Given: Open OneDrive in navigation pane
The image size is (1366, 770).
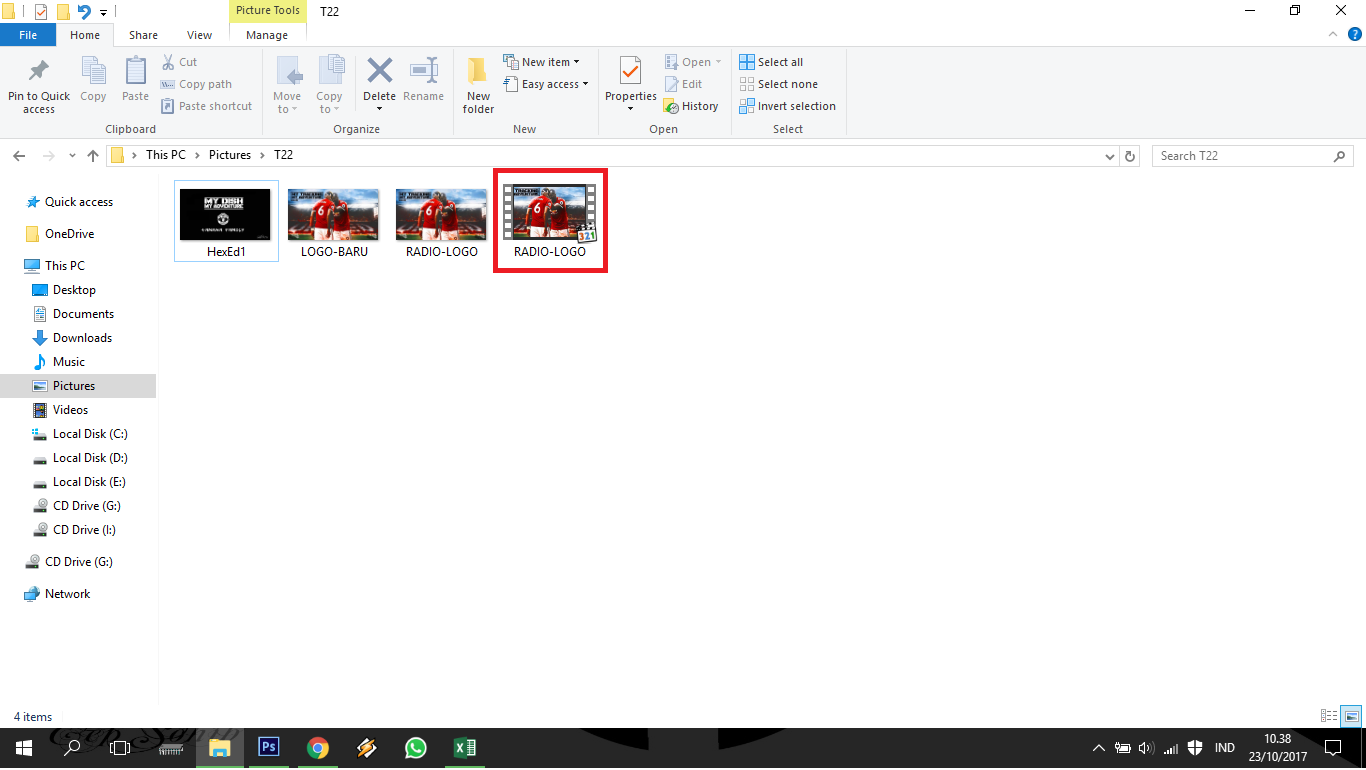Looking at the screenshot, I should [x=69, y=234].
